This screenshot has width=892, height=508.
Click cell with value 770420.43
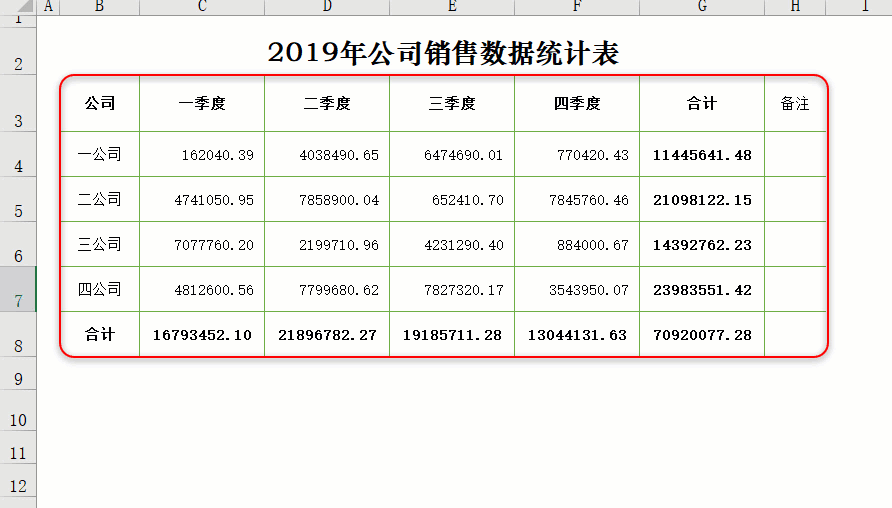pyautogui.click(x=577, y=154)
